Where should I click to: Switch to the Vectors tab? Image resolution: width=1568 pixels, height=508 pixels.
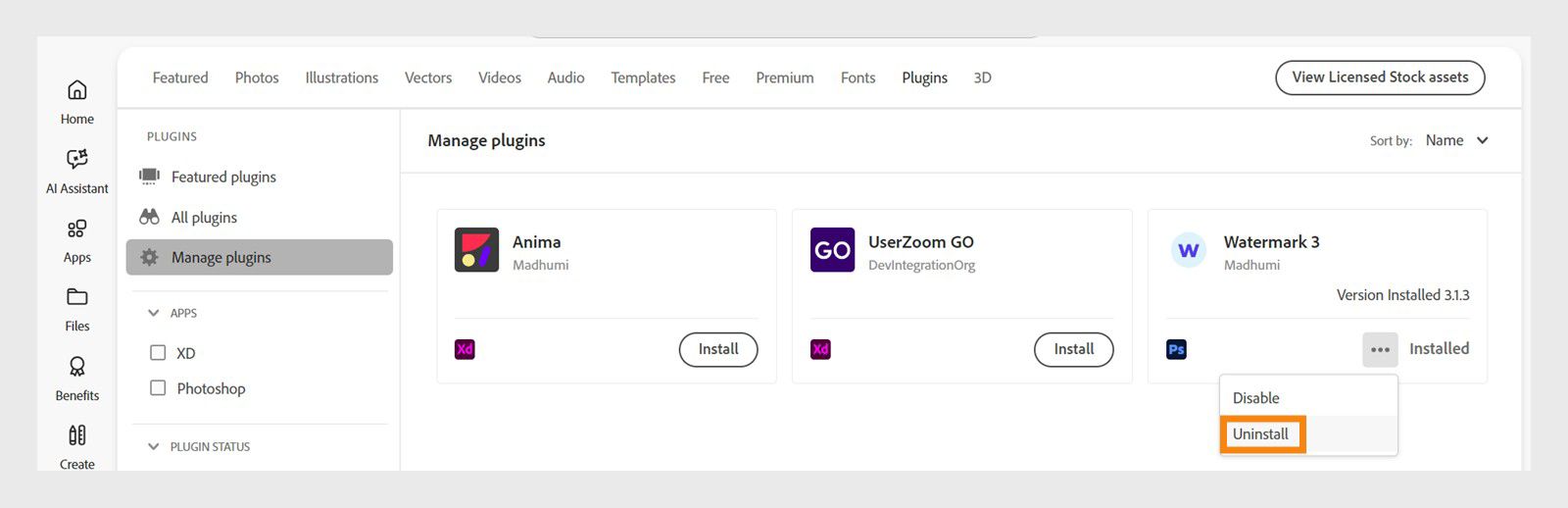click(428, 77)
